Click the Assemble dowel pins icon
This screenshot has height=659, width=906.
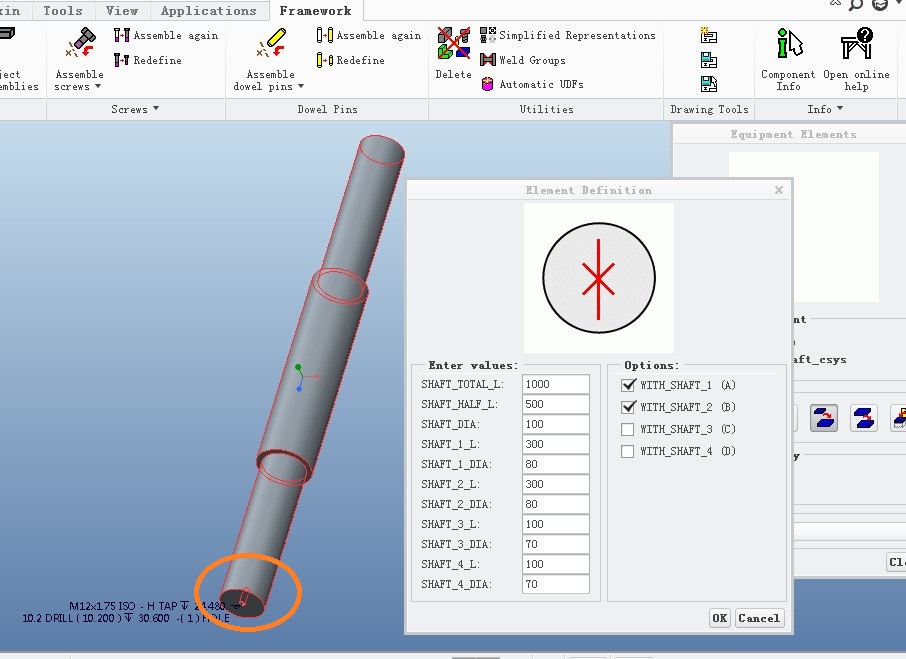271,43
